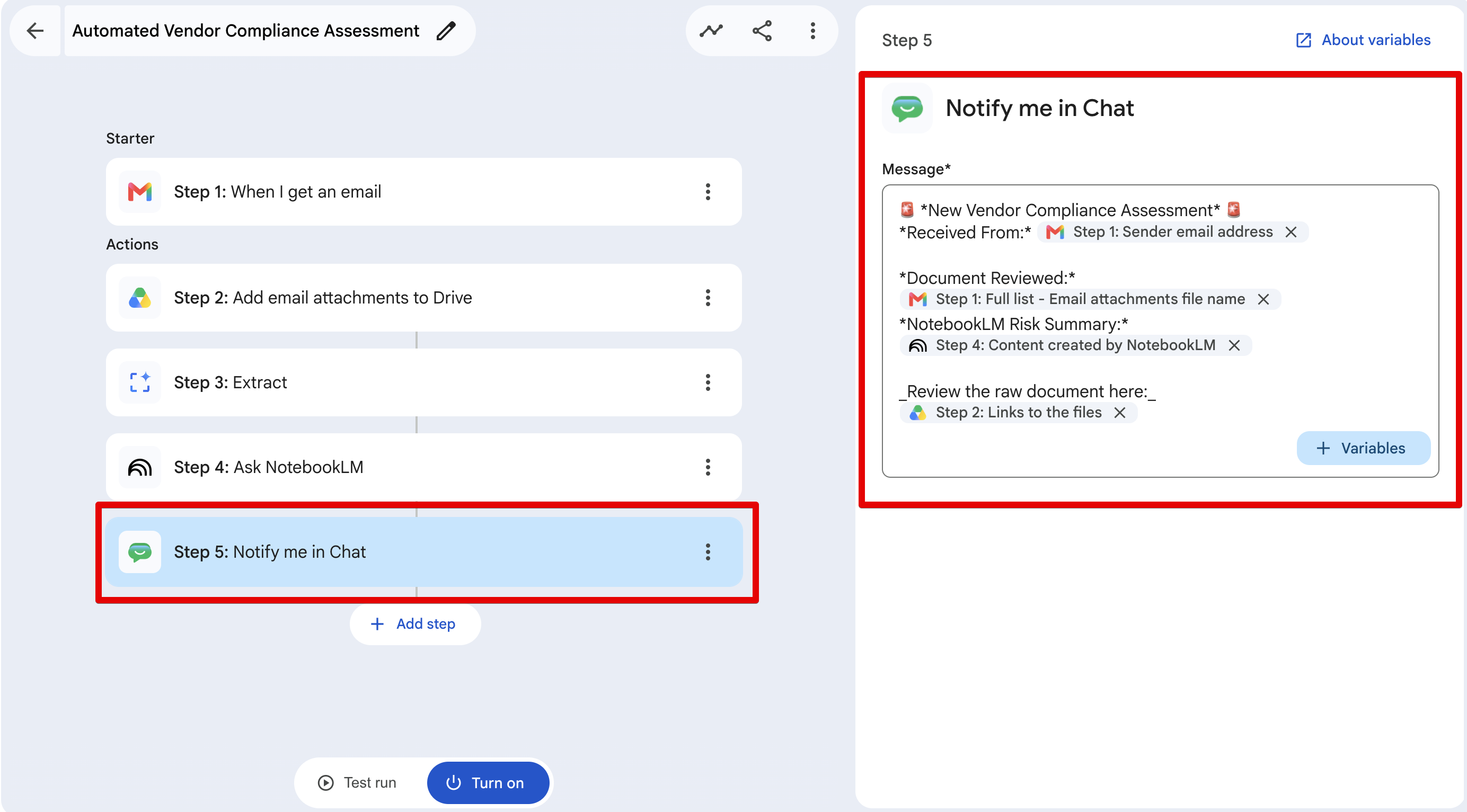Open options menu for Step 1 email

[708, 192]
